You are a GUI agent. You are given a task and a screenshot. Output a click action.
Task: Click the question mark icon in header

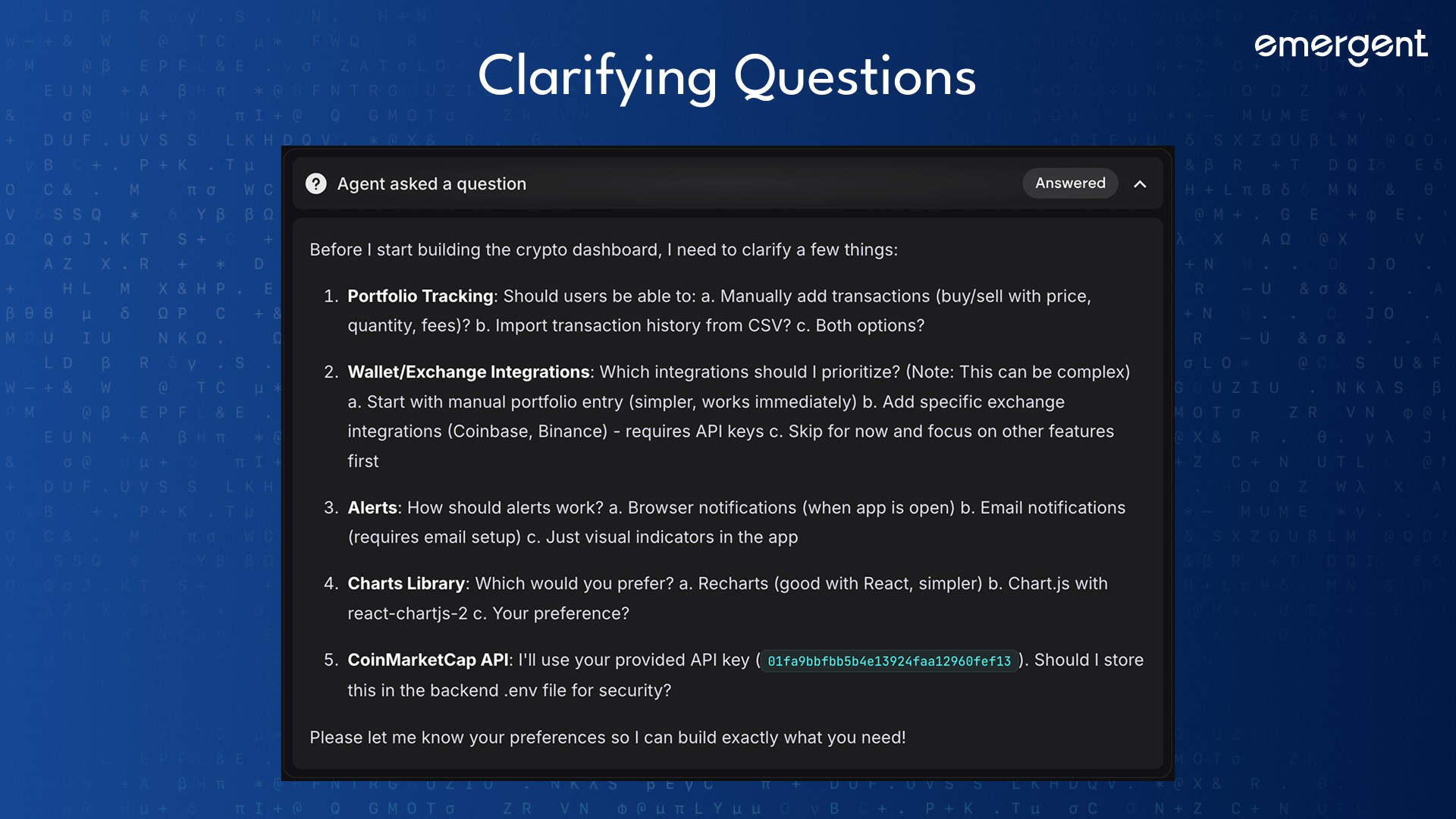tap(315, 184)
